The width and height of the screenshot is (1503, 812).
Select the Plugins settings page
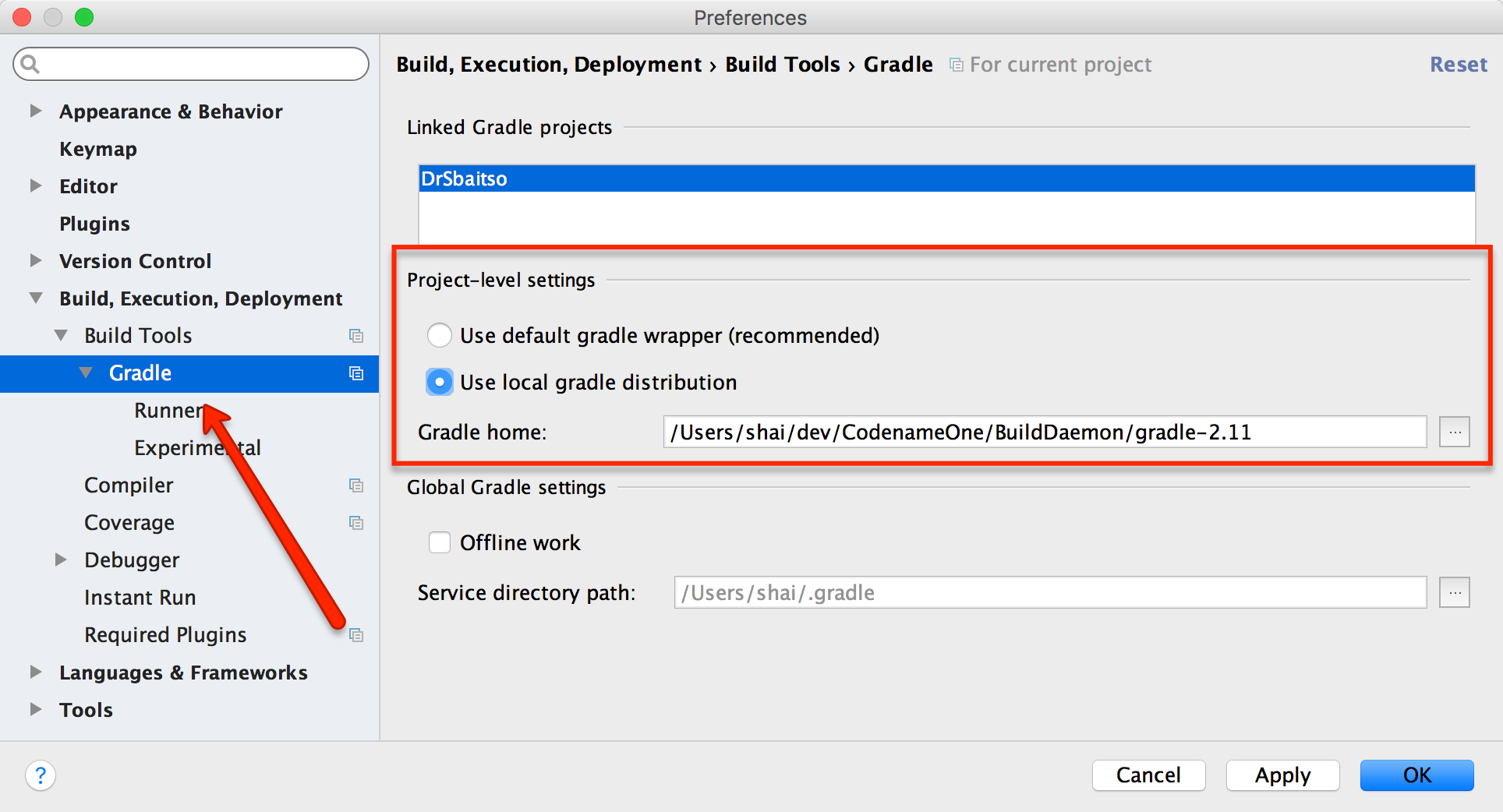(x=94, y=223)
